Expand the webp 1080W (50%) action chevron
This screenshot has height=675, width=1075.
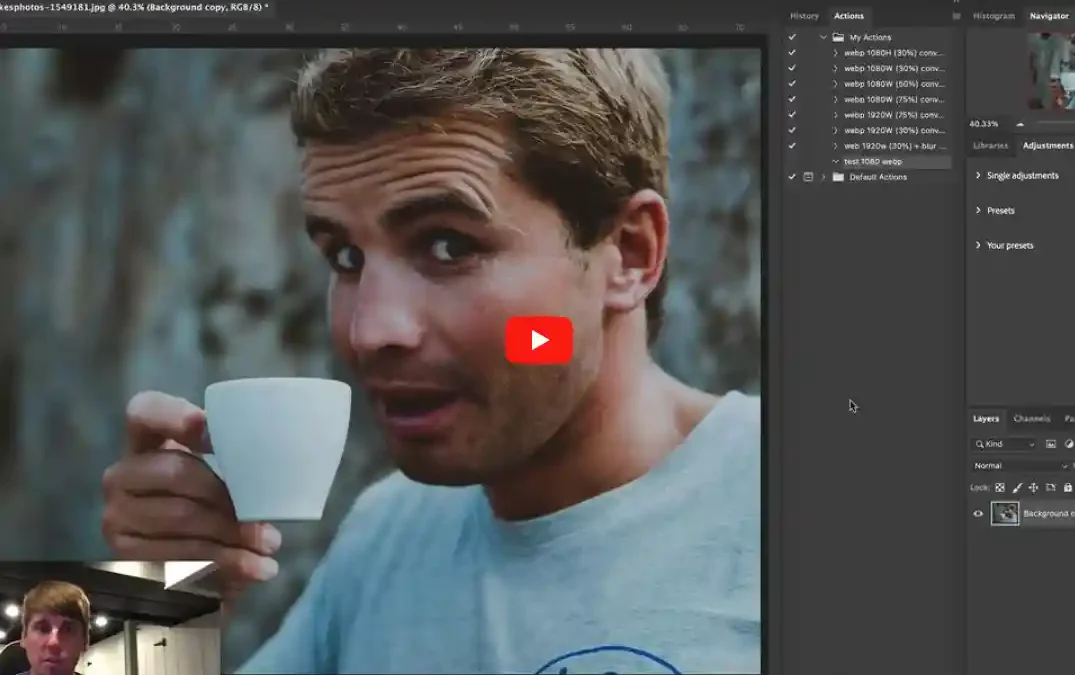coord(835,84)
